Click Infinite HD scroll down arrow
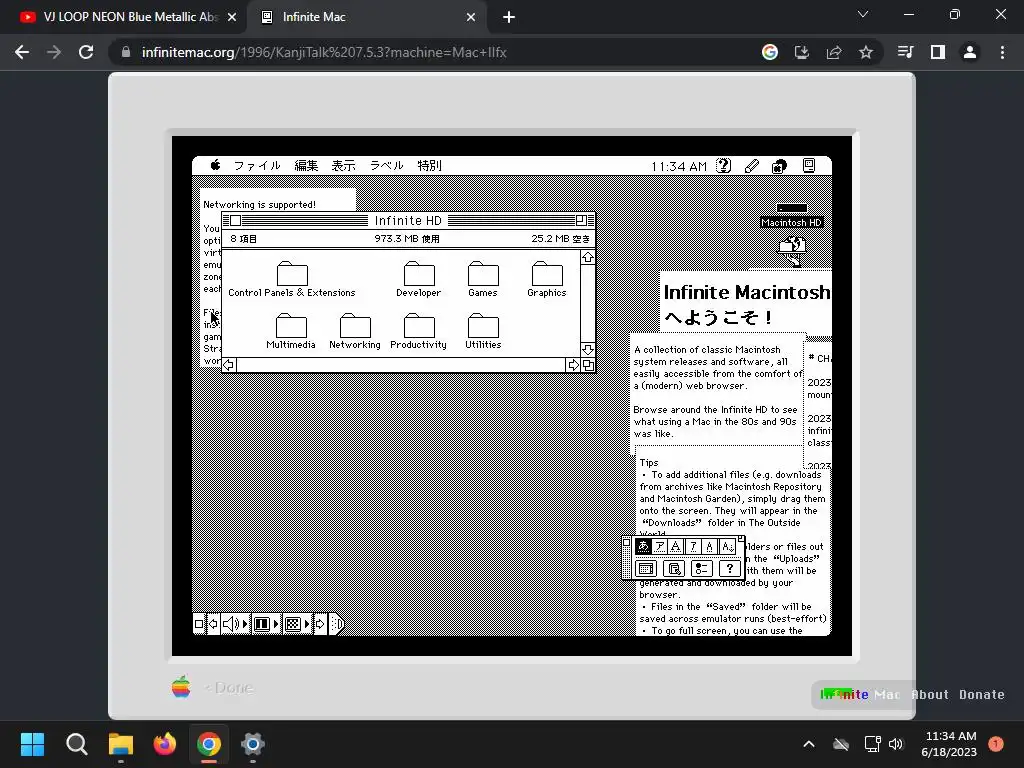This screenshot has width=1024, height=768. [588, 349]
